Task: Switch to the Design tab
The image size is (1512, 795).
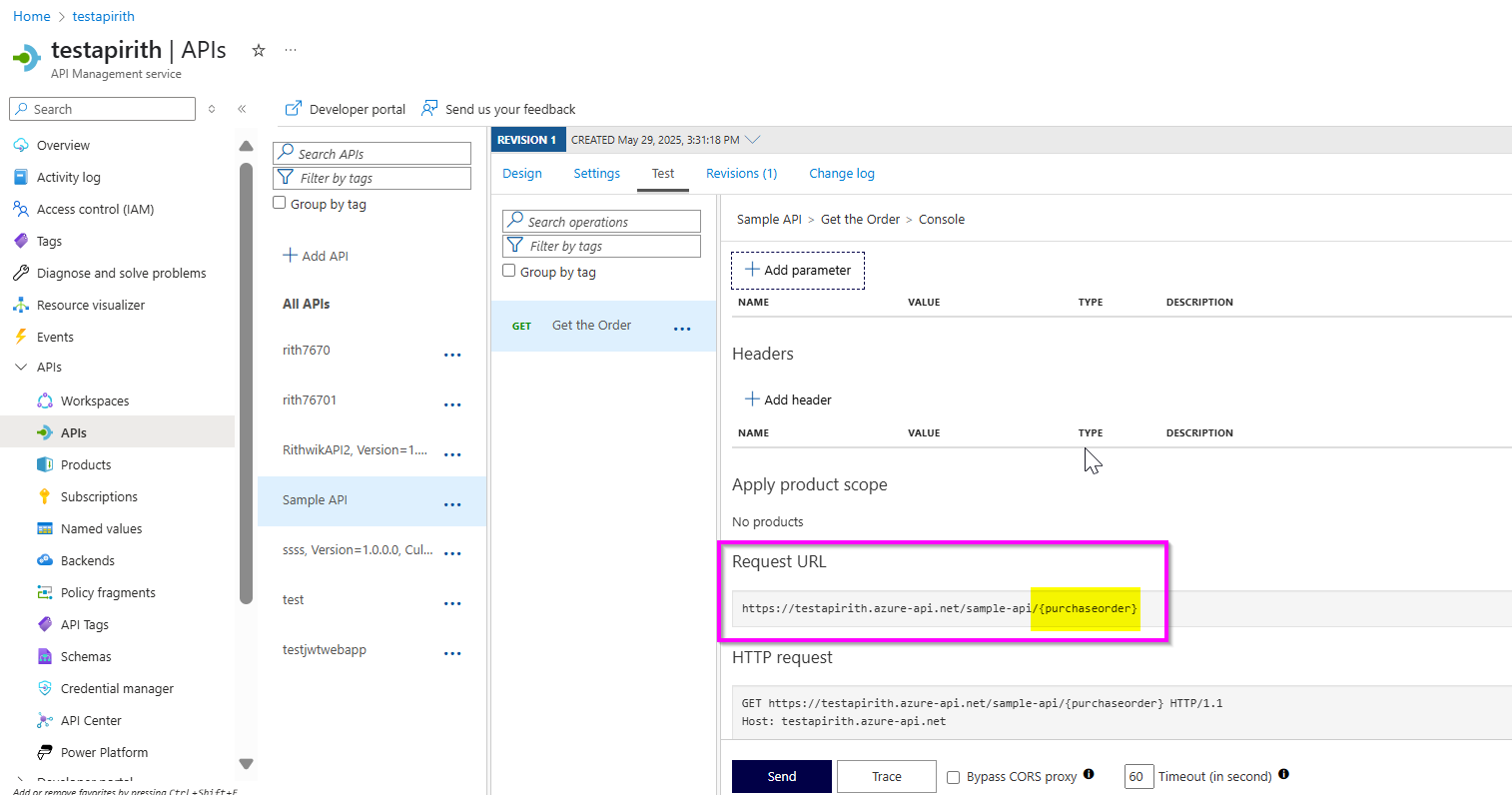Action: [x=522, y=173]
